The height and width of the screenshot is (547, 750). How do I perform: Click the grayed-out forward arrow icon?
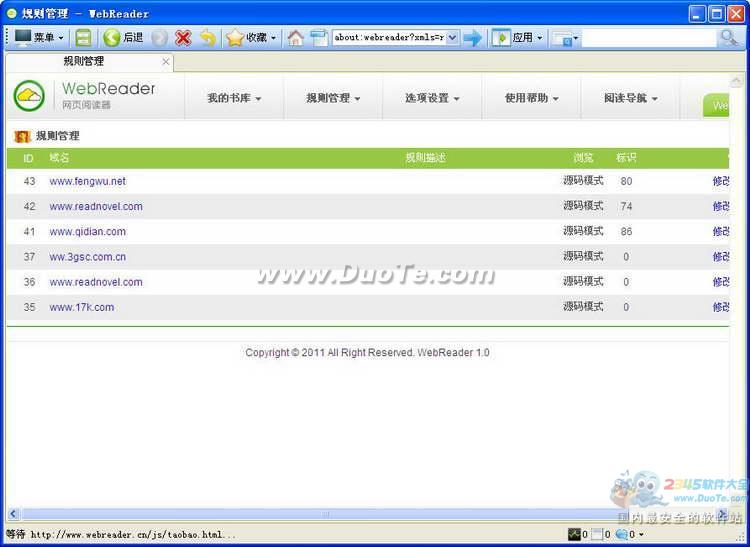[x=160, y=38]
